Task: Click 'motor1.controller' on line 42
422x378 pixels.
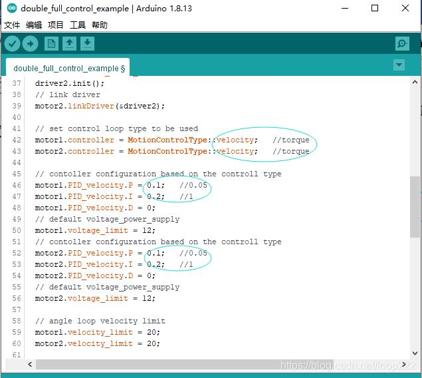Action: [74, 140]
